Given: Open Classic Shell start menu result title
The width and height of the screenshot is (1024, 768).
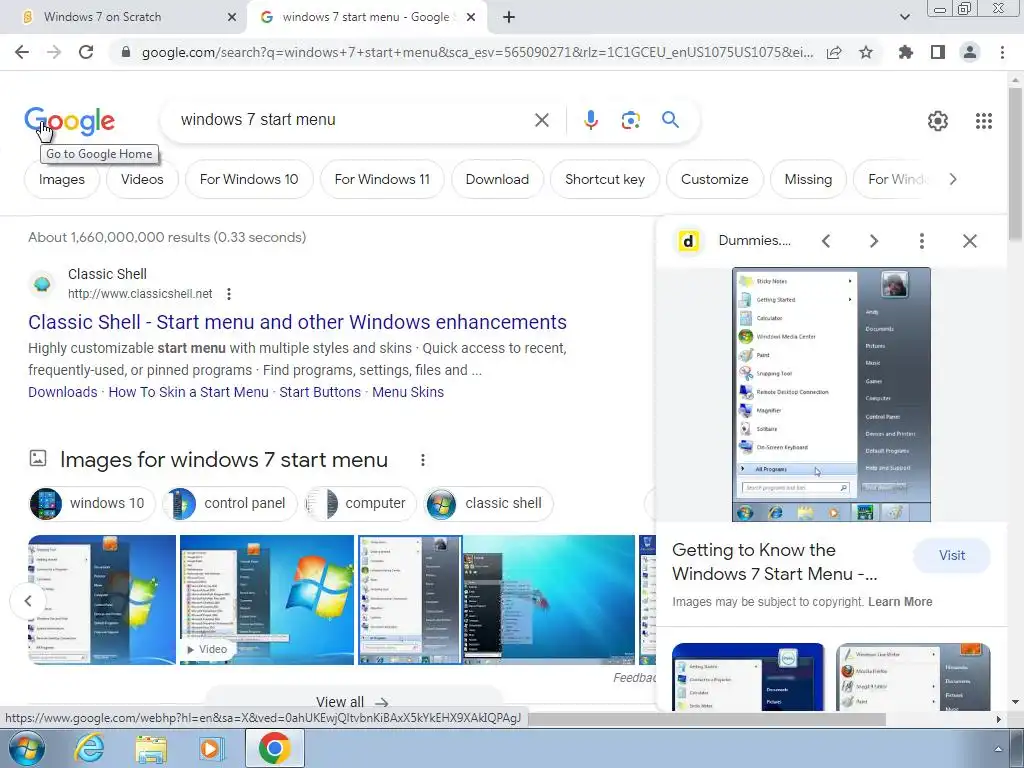Looking at the screenshot, I should click(297, 322).
